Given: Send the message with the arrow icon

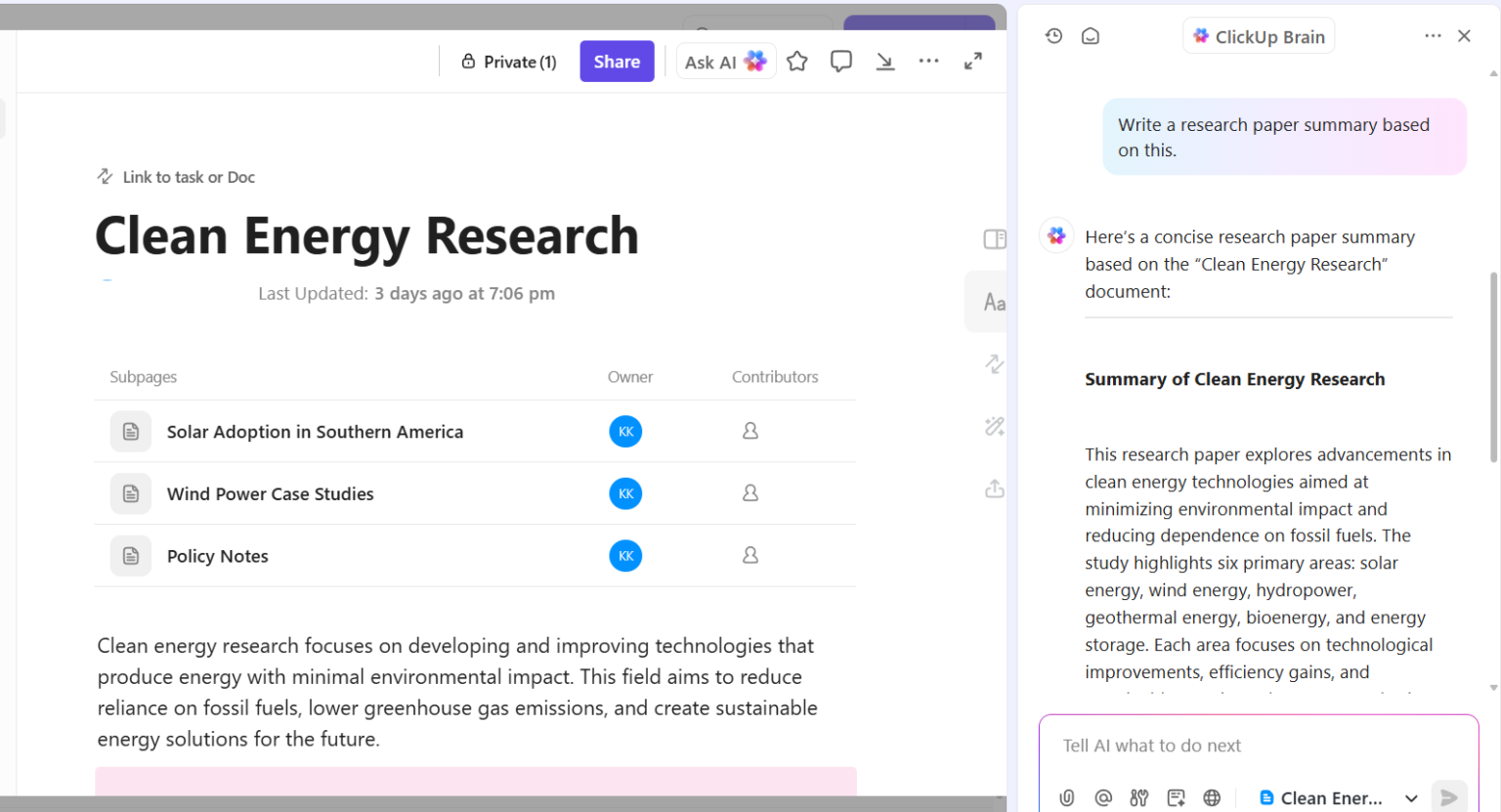Looking at the screenshot, I should coord(1450,796).
